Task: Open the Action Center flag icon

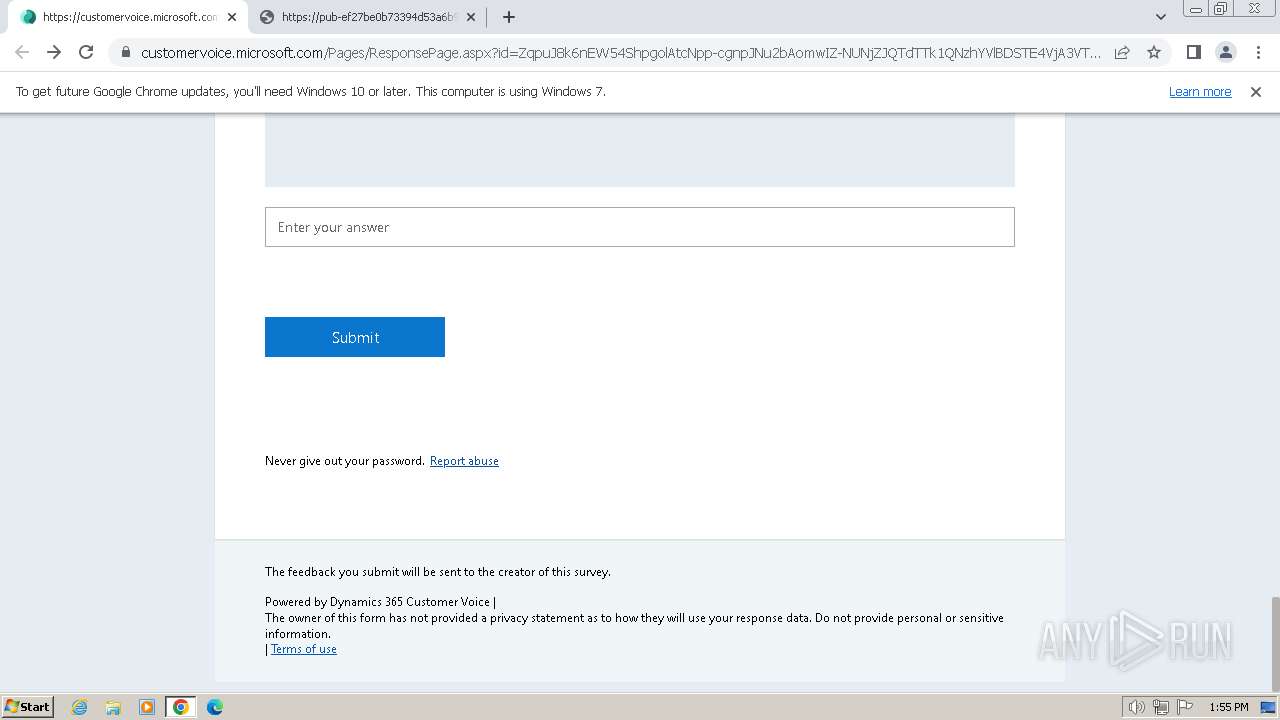Action: pos(1185,707)
